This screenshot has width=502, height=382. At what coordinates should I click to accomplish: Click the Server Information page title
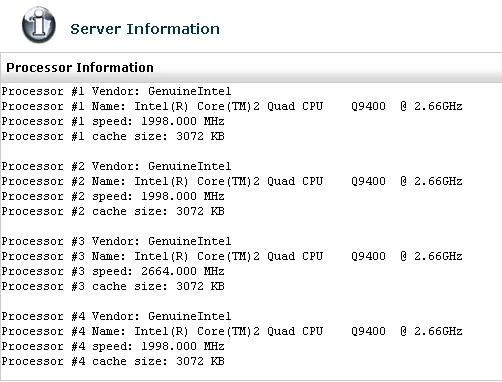click(145, 29)
